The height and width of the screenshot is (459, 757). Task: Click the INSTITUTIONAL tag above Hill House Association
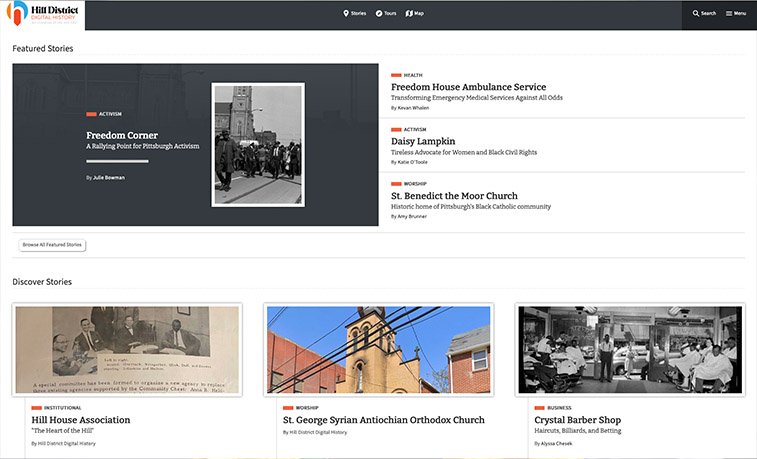point(63,408)
